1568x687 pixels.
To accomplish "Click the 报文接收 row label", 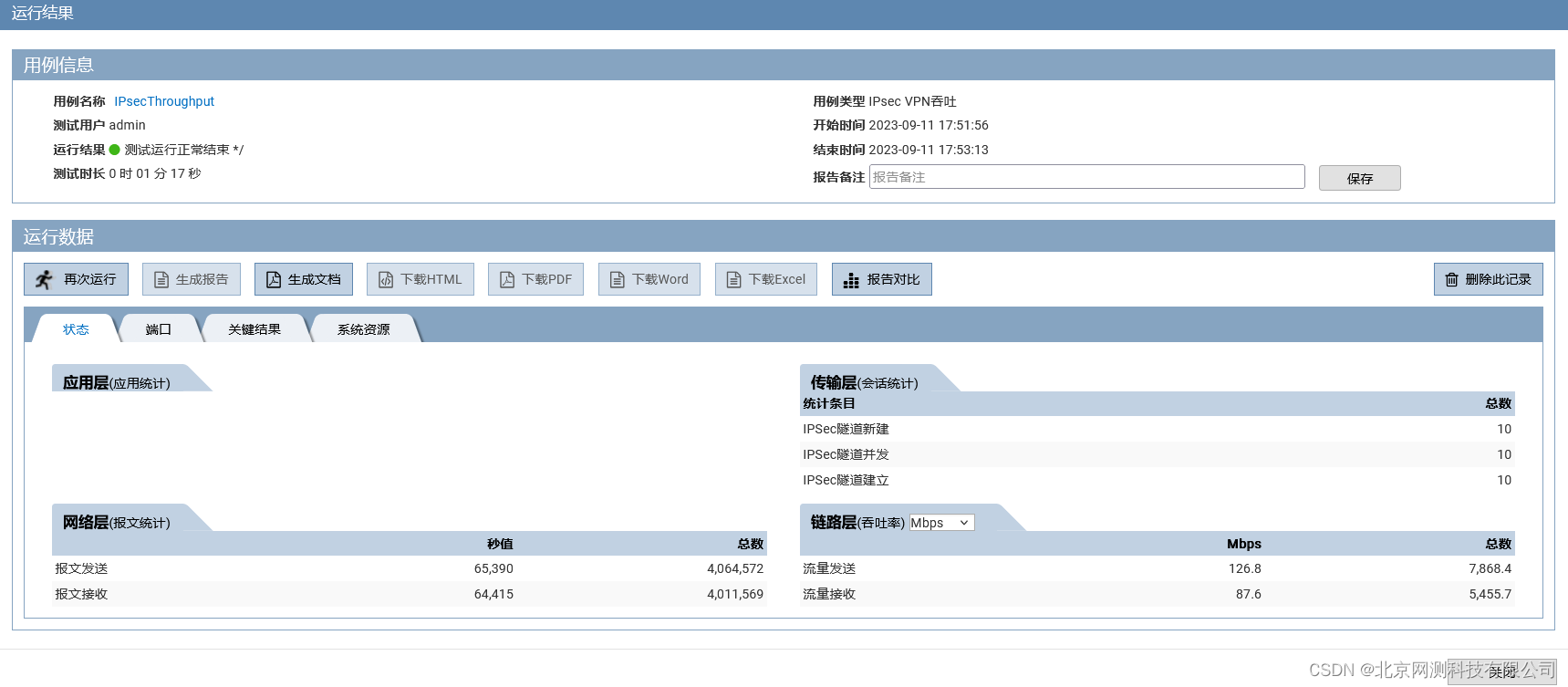I will coord(81,594).
